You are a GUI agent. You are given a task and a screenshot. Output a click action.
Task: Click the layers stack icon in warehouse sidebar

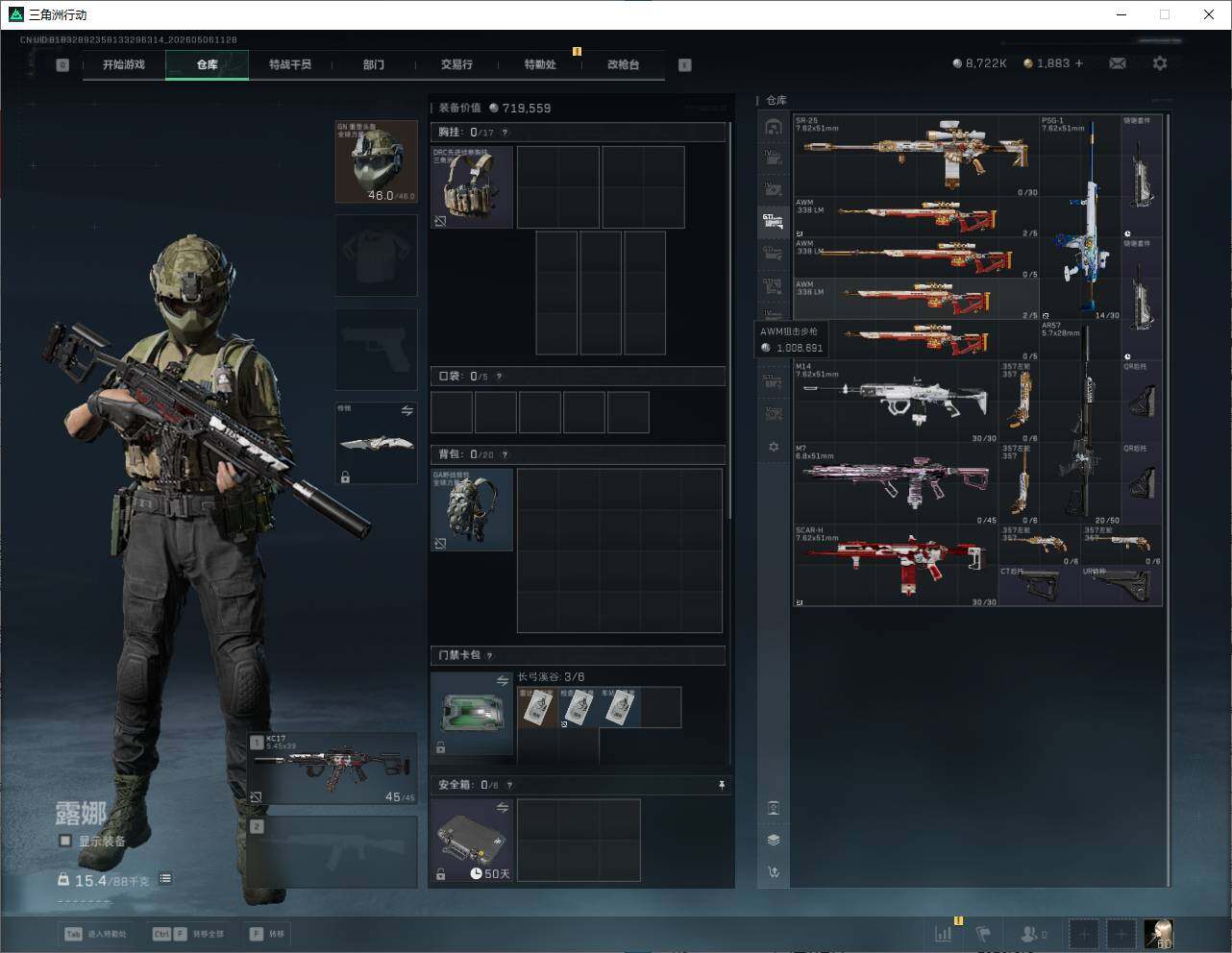coord(774,840)
